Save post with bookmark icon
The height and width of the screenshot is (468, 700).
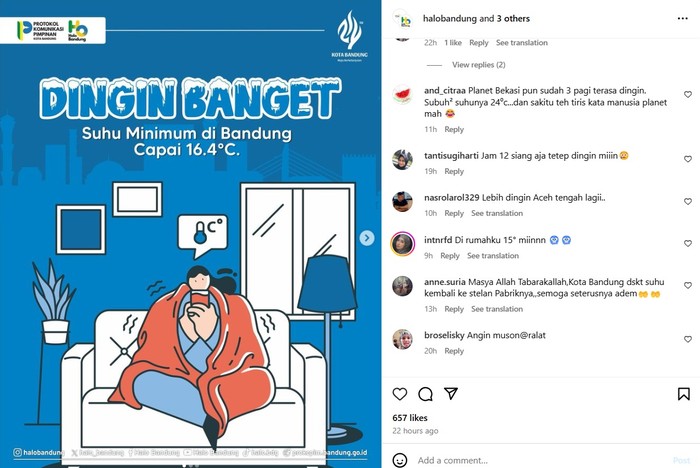pos(683,394)
